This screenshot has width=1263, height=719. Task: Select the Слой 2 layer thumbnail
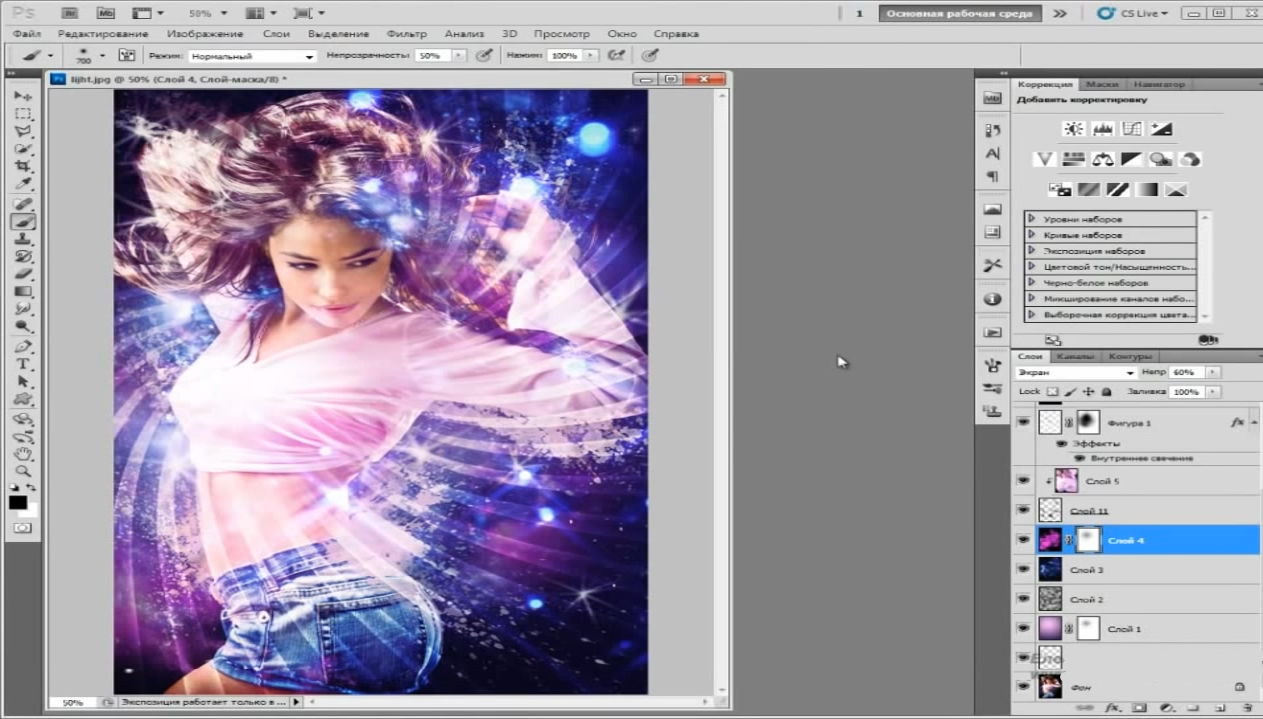(1050, 599)
